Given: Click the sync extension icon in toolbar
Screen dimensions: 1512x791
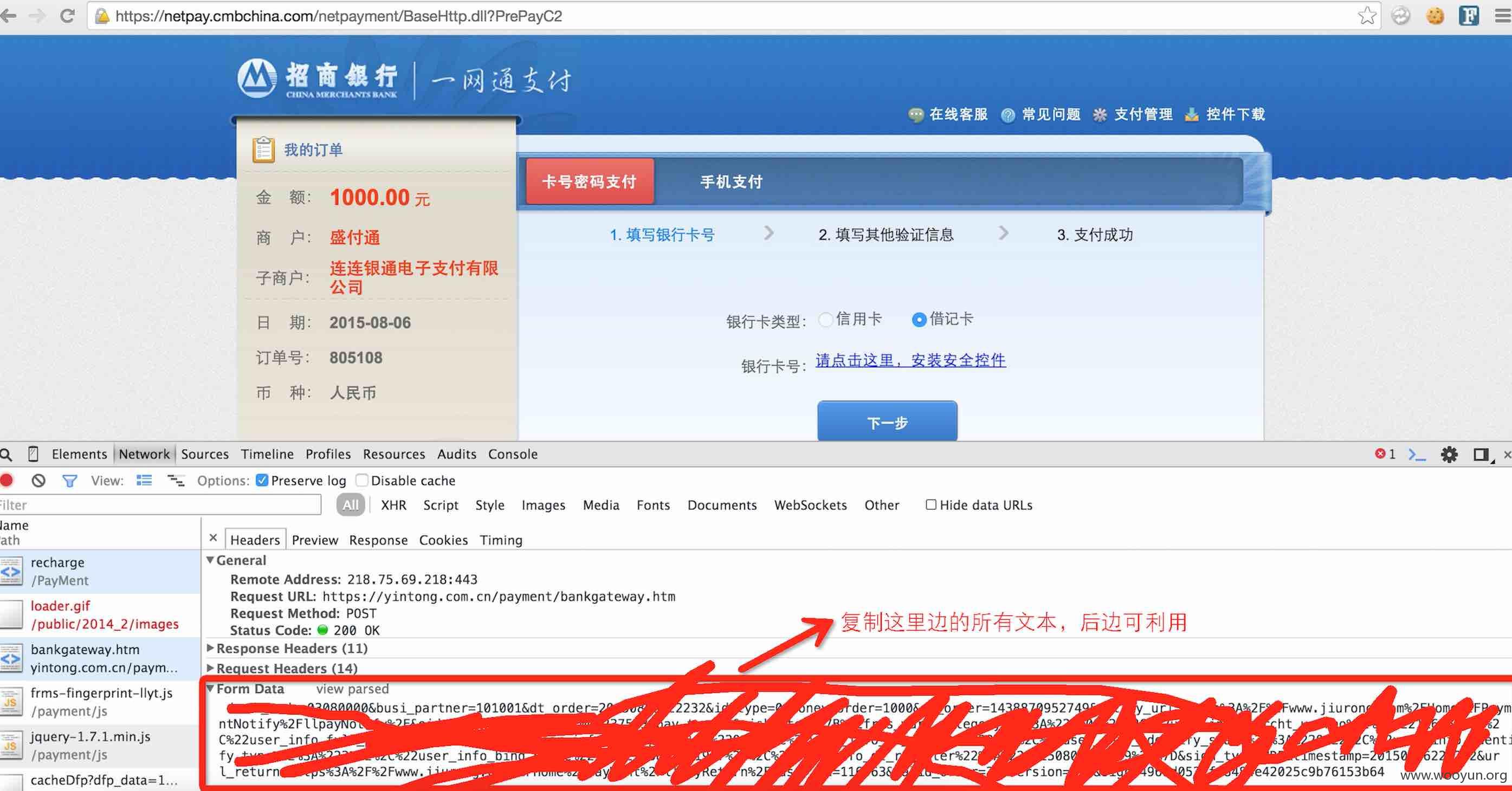Looking at the screenshot, I should 1401,16.
